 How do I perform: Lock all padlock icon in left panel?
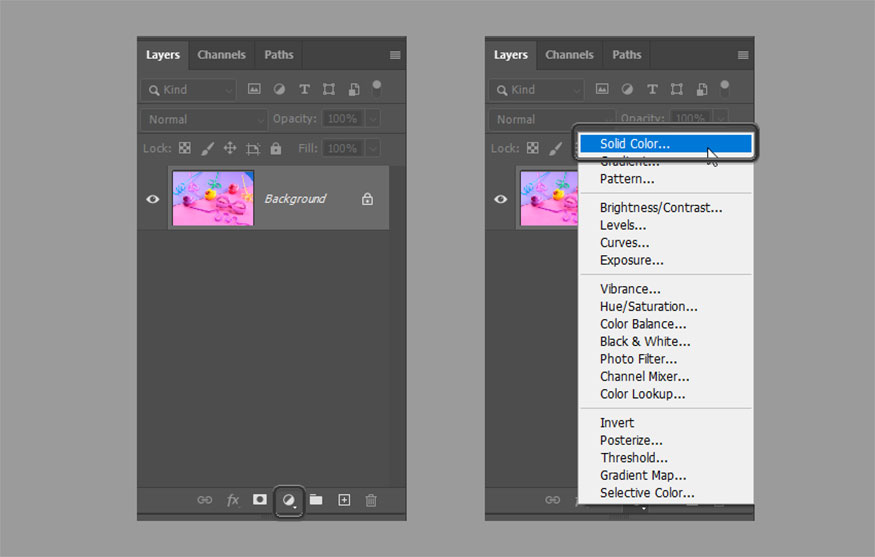(276, 148)
